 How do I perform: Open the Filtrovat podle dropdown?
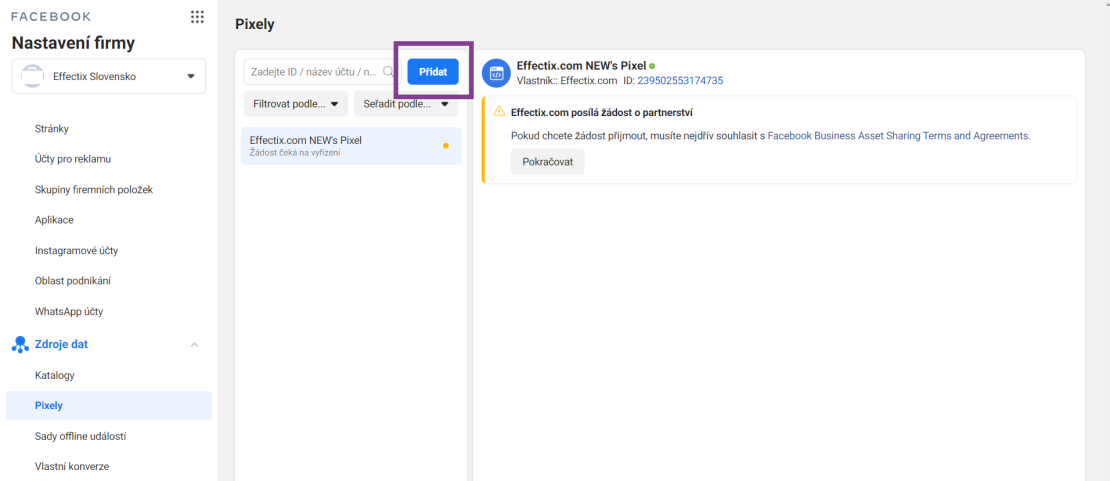coord(296,103)
